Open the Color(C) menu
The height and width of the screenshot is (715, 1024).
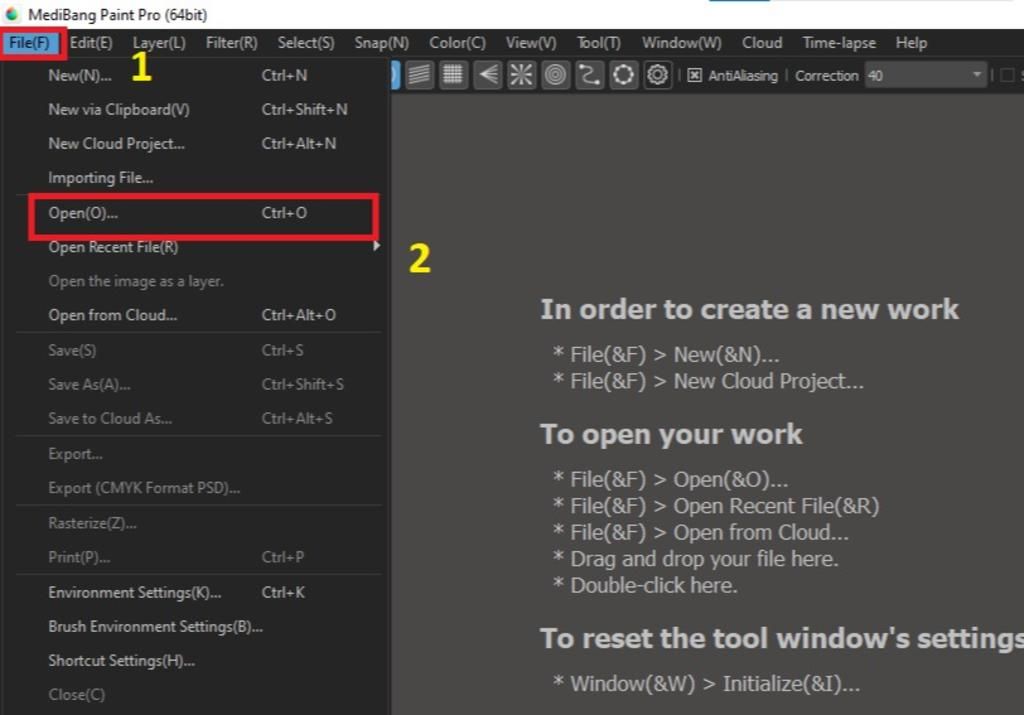[x=457, y=43]
